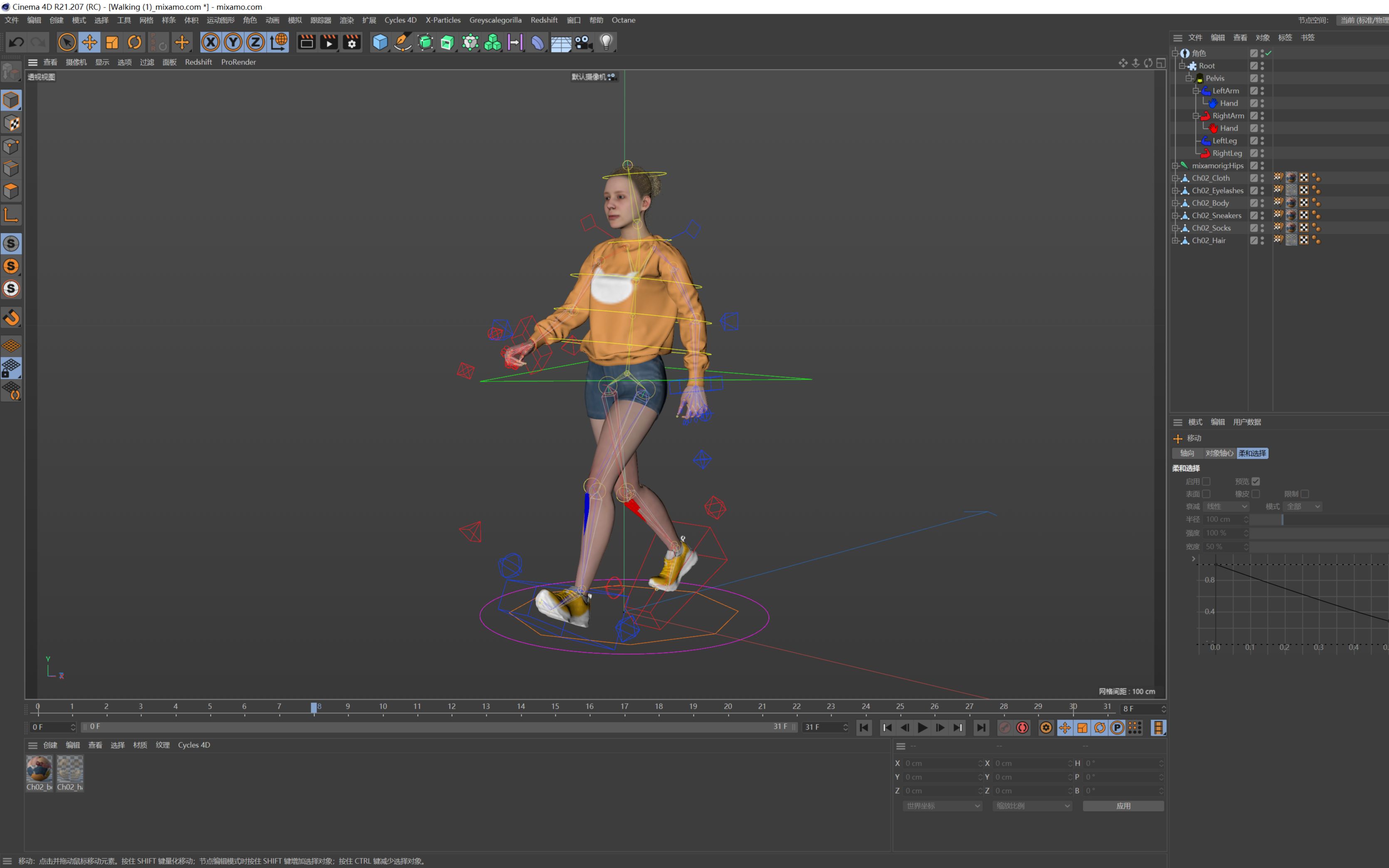The width and height of the screenshot is (1389, 868).
Task: Expand the Ch02_Cloth object tree
Action: coord(1175,178)
